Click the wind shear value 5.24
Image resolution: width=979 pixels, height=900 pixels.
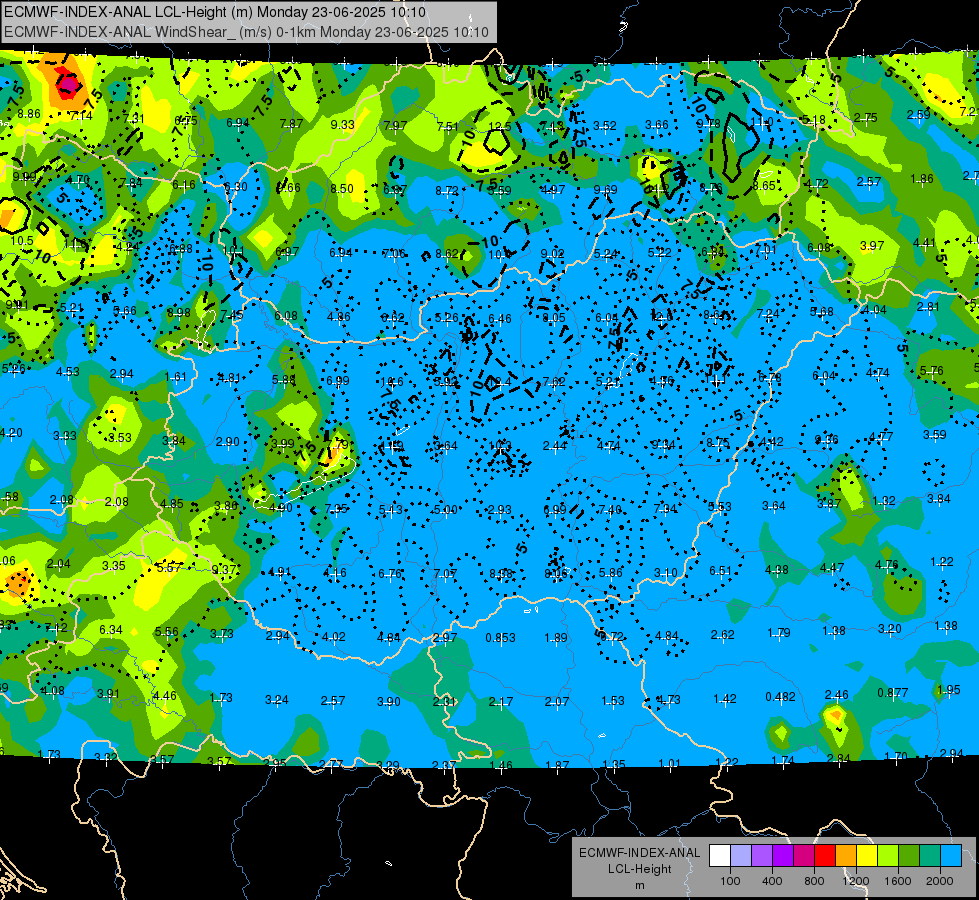click(x=606, y=254)
